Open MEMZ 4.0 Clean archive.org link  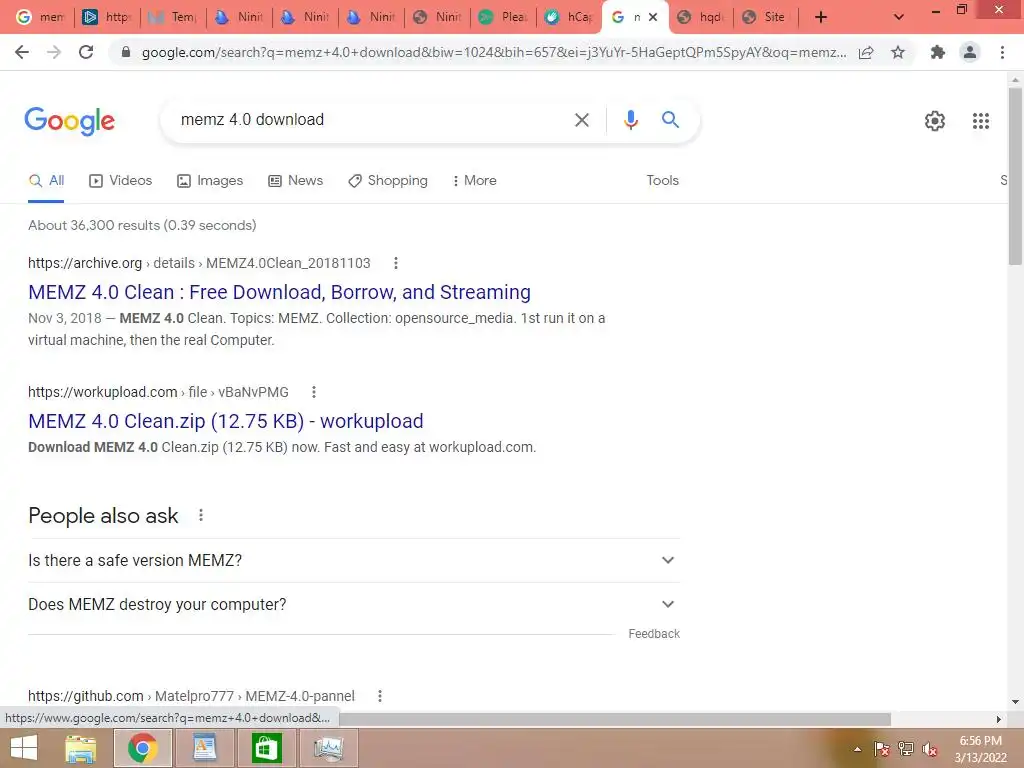click(280, 292)
